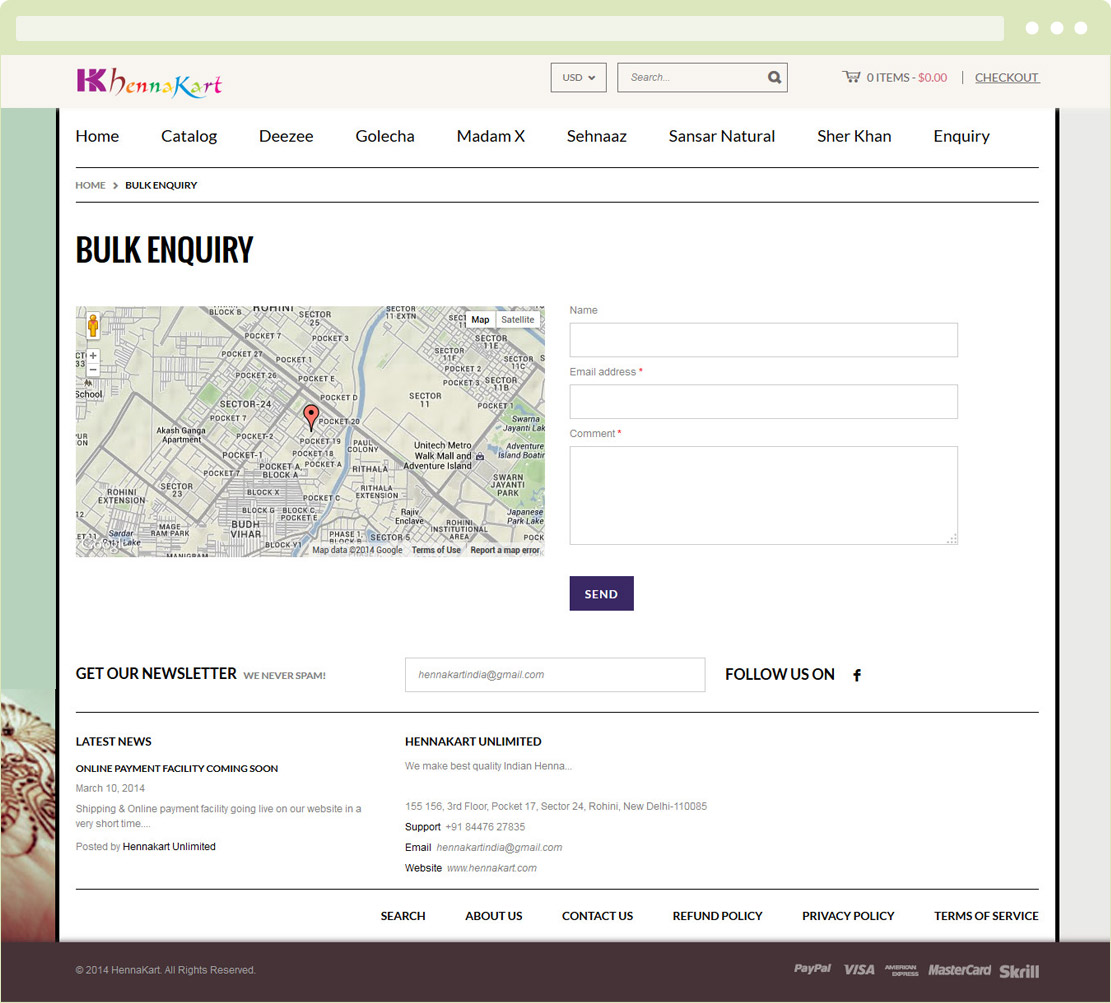Screen dimensions: 1111x1003
Task: Zoom in on the map
Action: [93, 356]
